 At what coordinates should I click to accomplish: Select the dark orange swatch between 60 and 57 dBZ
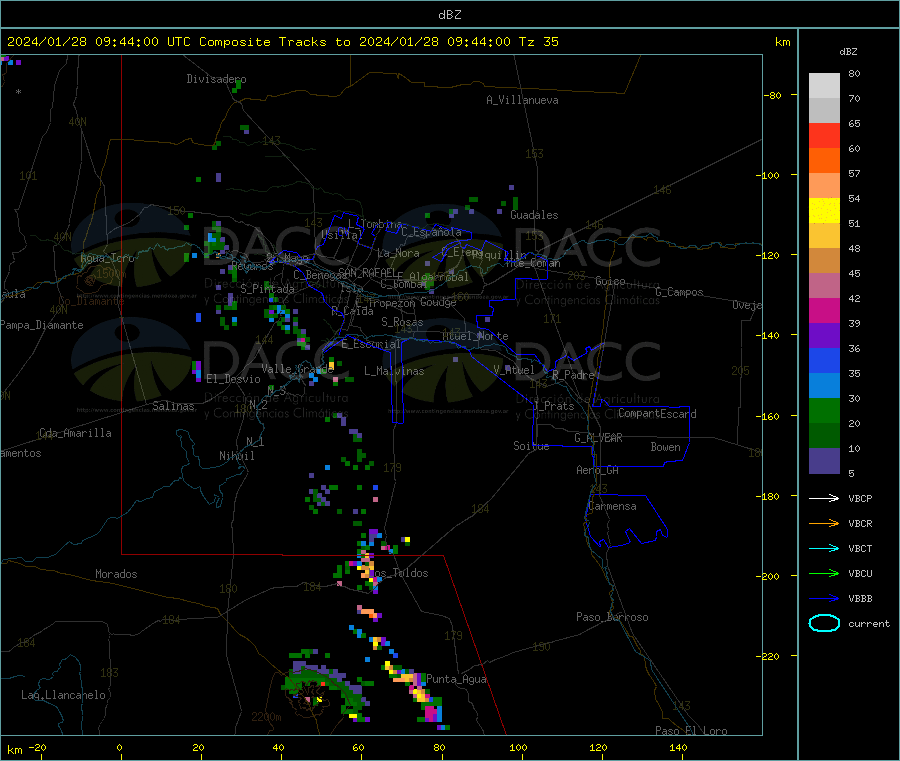[x=824, y=161]
